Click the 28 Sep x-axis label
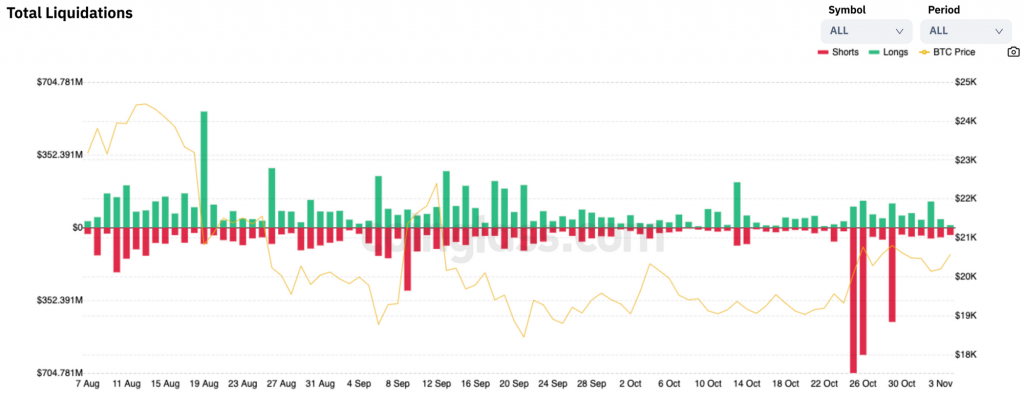1024x398 pixels. 591,384
